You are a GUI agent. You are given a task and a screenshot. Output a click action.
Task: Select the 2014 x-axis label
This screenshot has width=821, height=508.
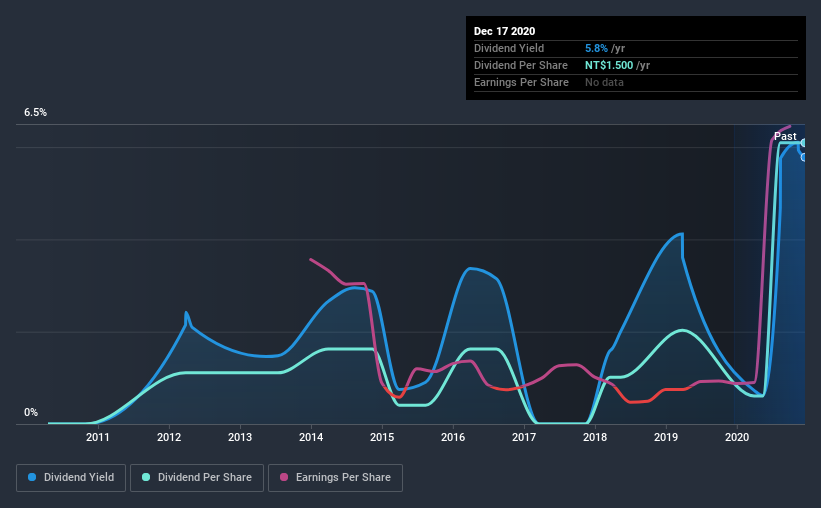tap(311, 437)
